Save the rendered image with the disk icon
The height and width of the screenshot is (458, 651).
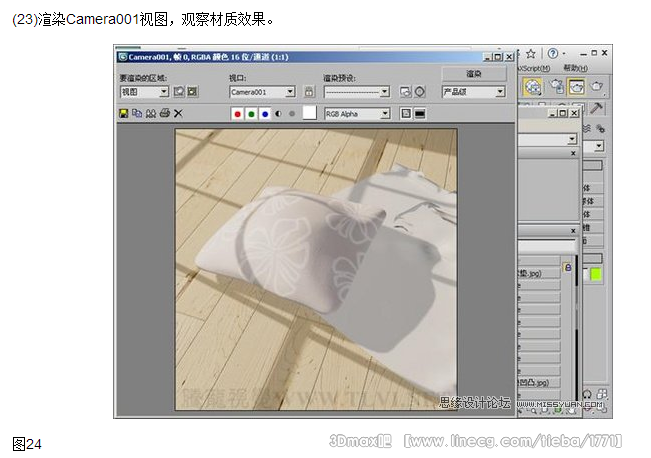click(123, 113)
